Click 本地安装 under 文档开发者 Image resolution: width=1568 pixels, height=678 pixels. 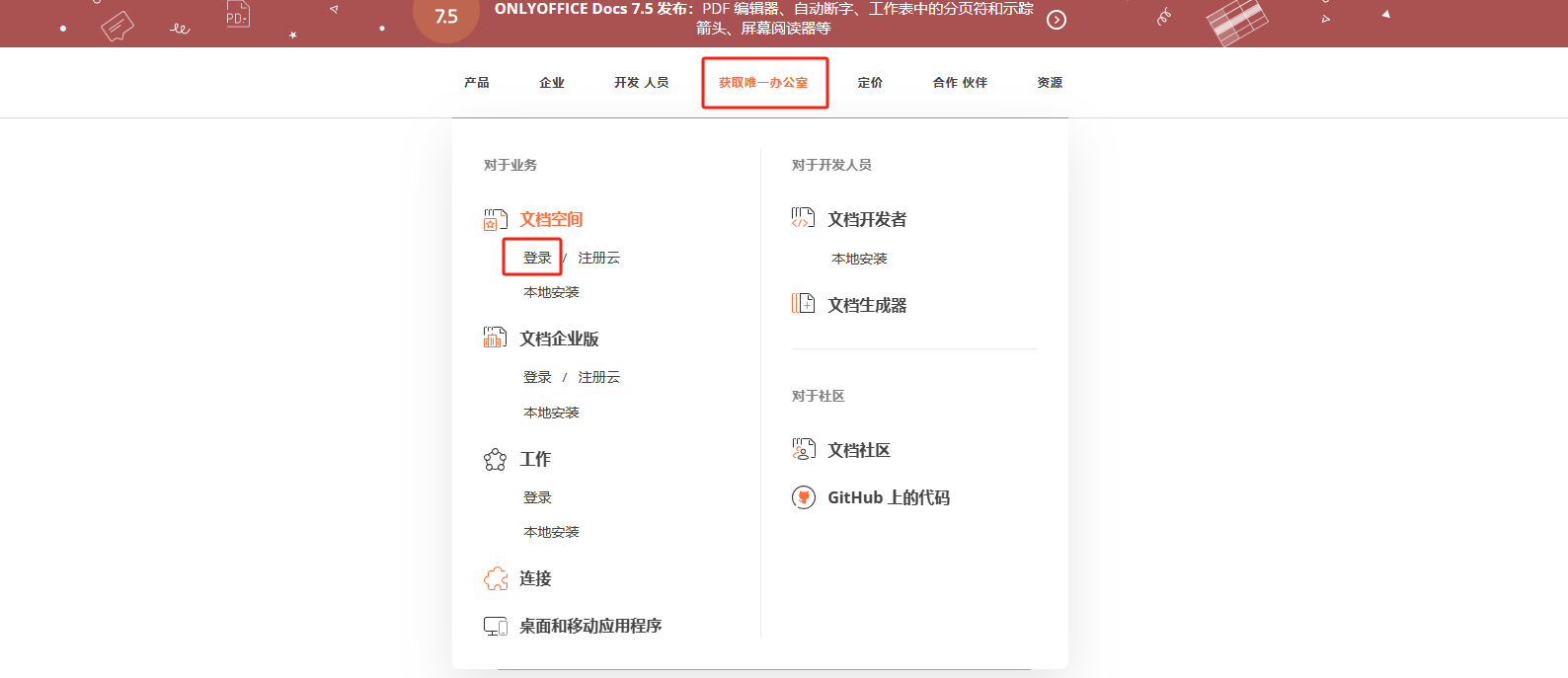click(859, 259)
